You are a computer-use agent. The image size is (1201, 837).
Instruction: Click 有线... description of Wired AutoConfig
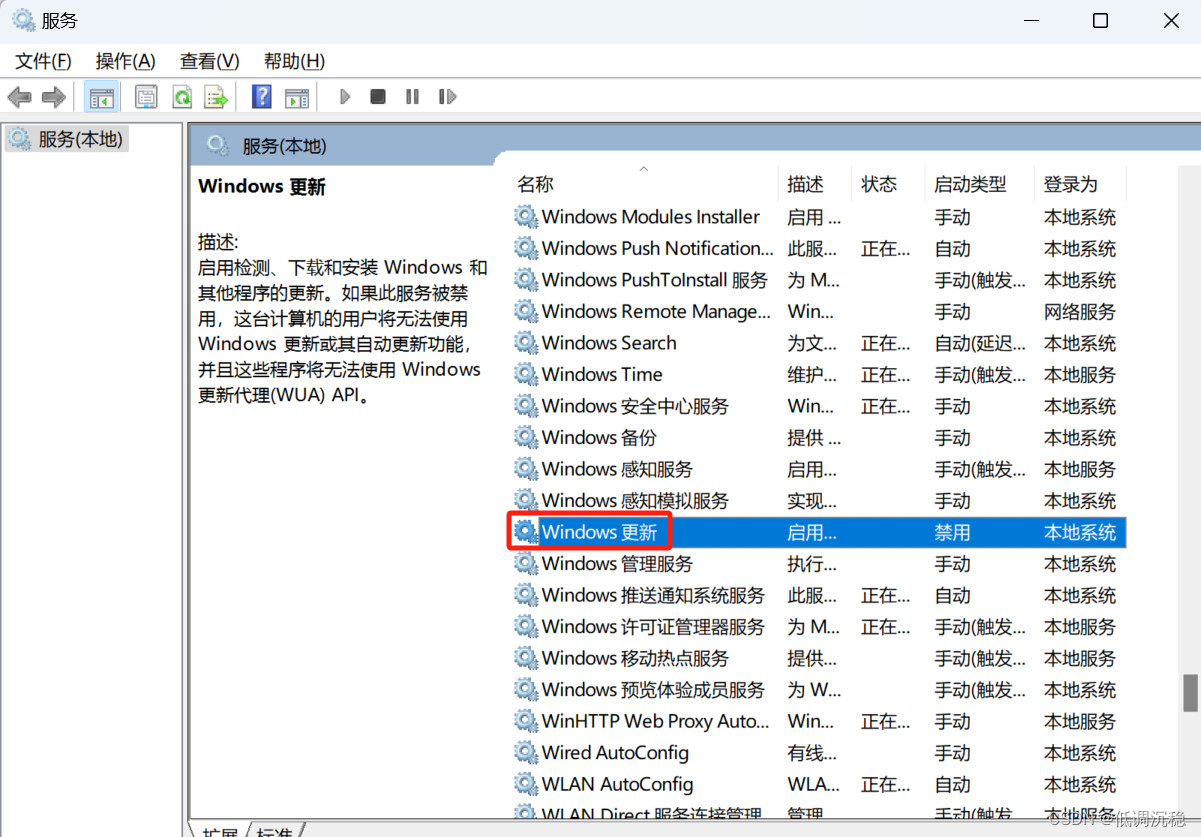click(x=812, y=753)
